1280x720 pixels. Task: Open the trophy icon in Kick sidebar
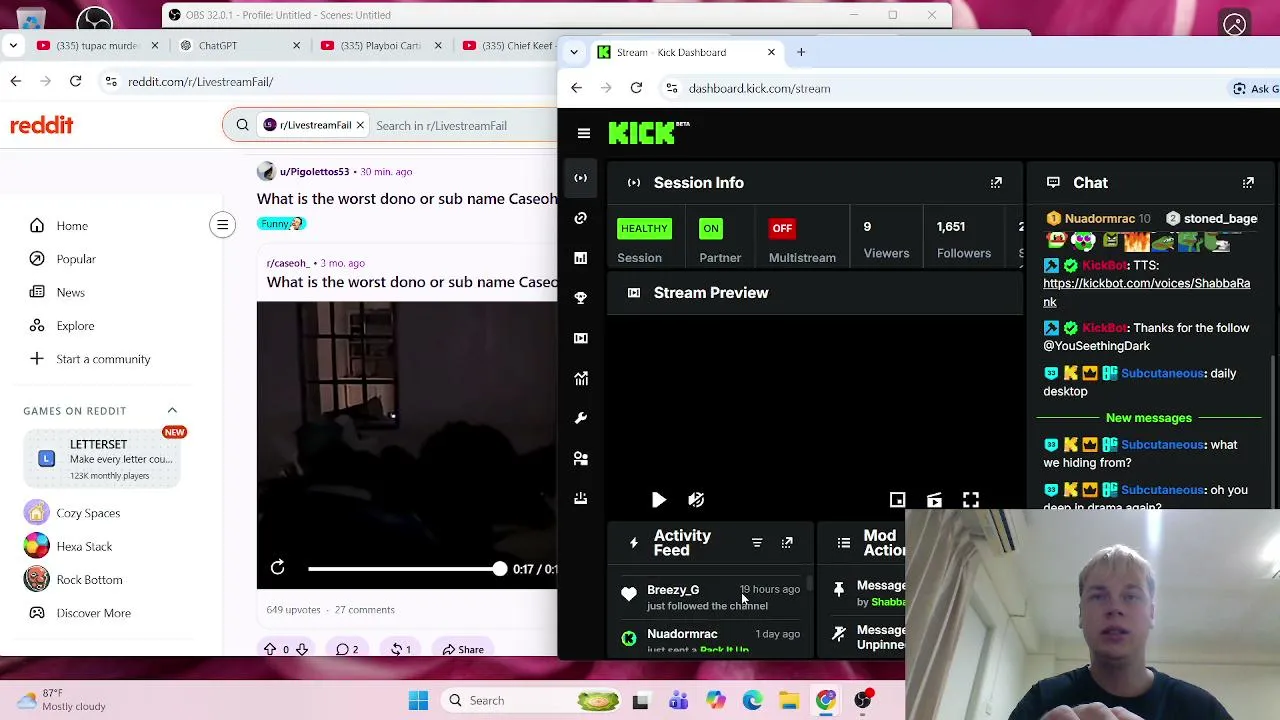(x=581, y=298)
